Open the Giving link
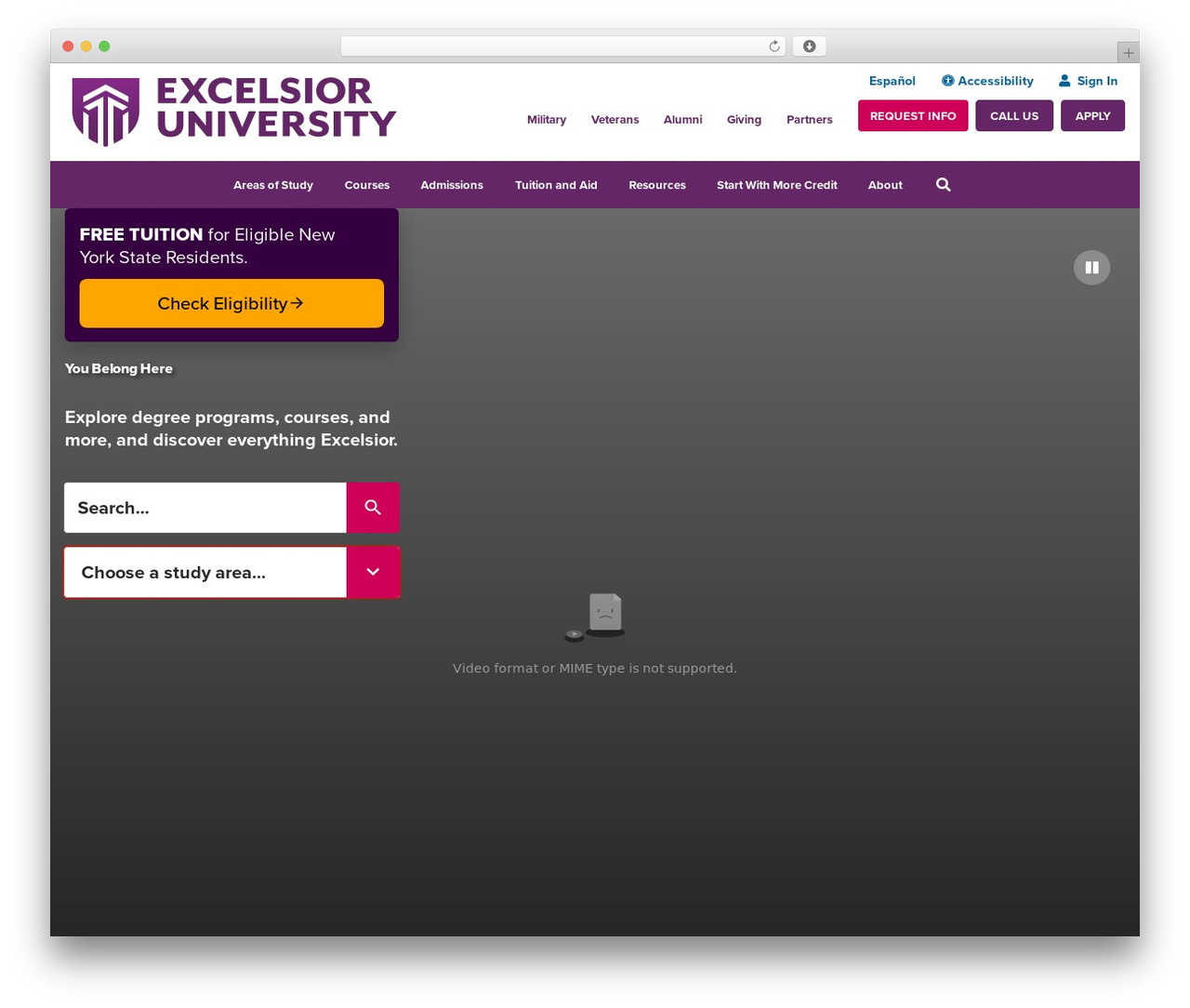 coord(744,120)
